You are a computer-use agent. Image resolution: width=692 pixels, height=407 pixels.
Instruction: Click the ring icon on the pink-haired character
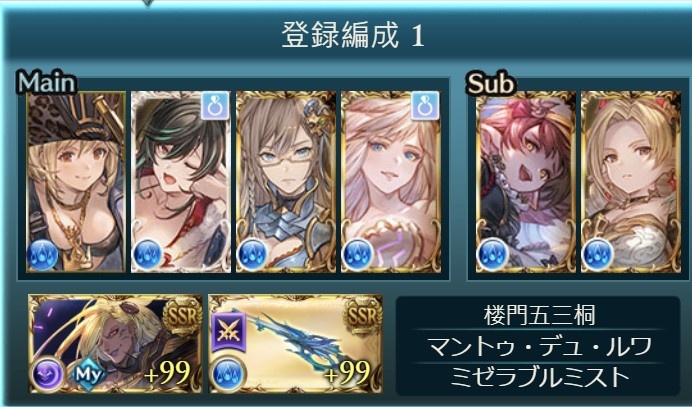point(425,106)
